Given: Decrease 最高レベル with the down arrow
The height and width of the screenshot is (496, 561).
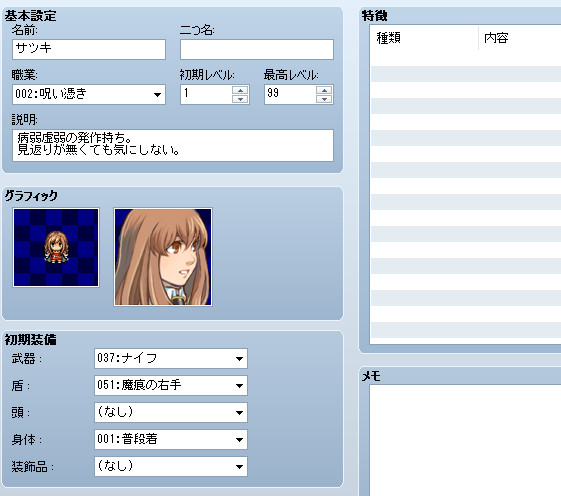Looking at the screenshot, I should (324, 99).
